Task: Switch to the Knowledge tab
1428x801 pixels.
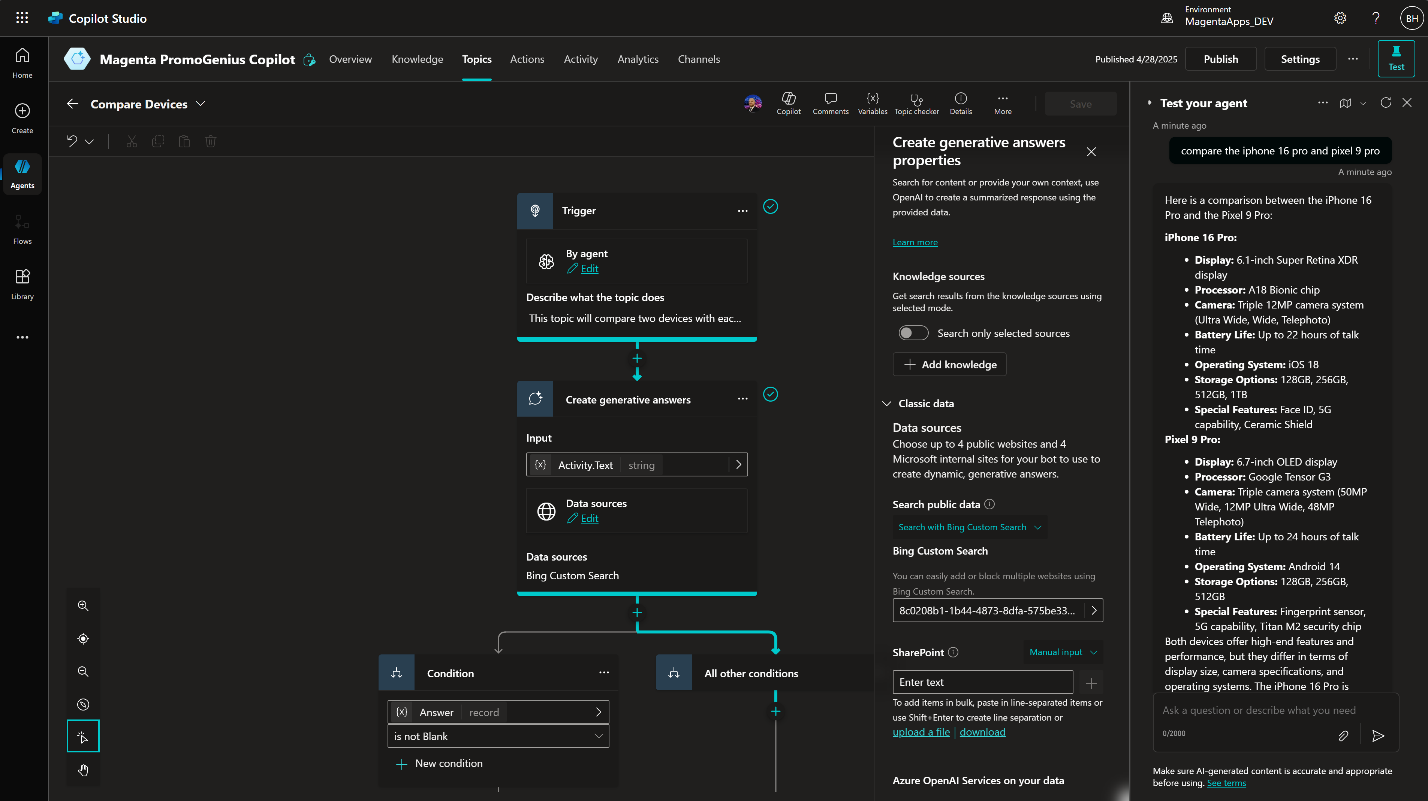Action: (x=417, y=59)
